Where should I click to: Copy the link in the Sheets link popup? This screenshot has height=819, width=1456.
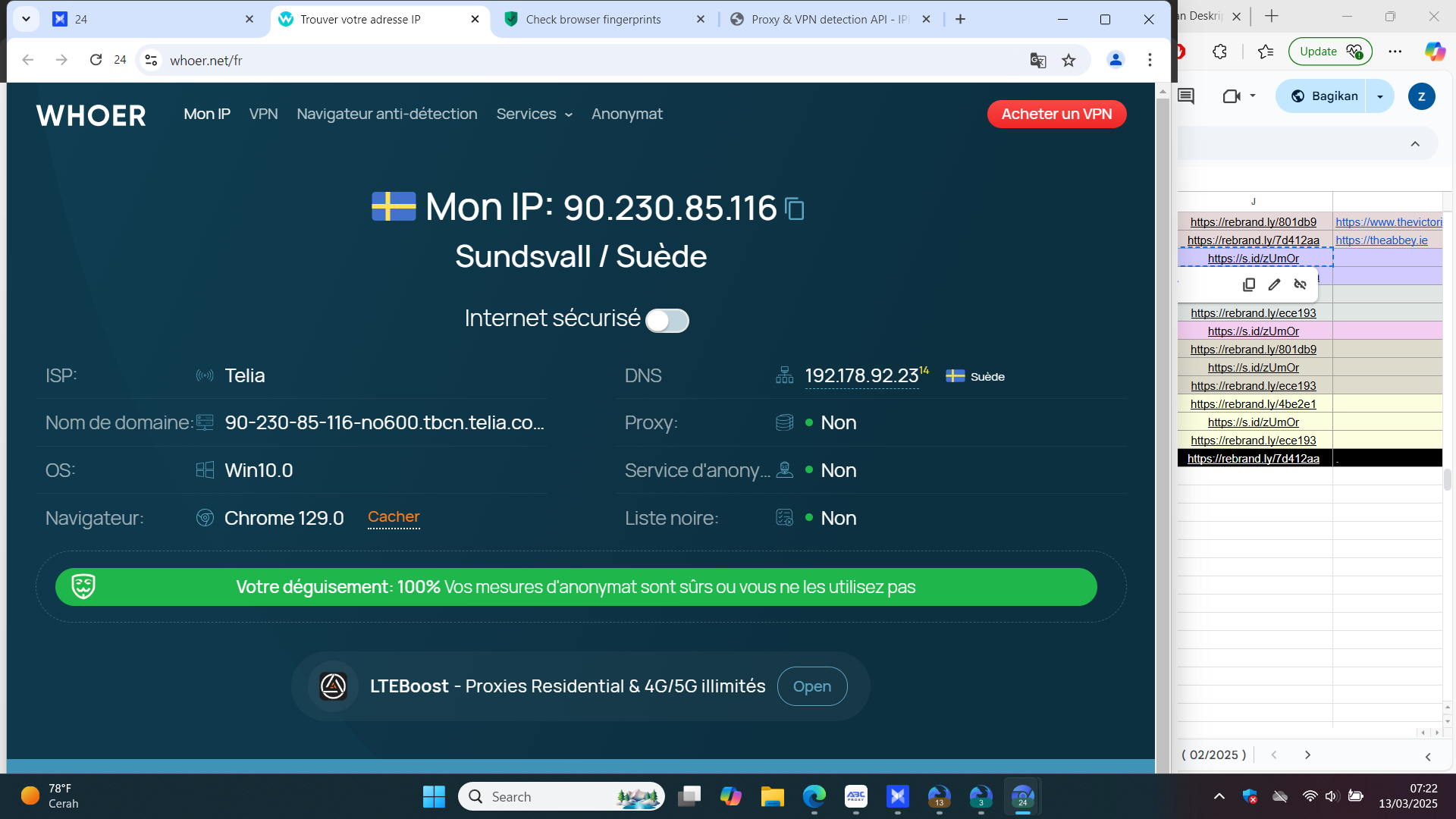coord(1249,284)
